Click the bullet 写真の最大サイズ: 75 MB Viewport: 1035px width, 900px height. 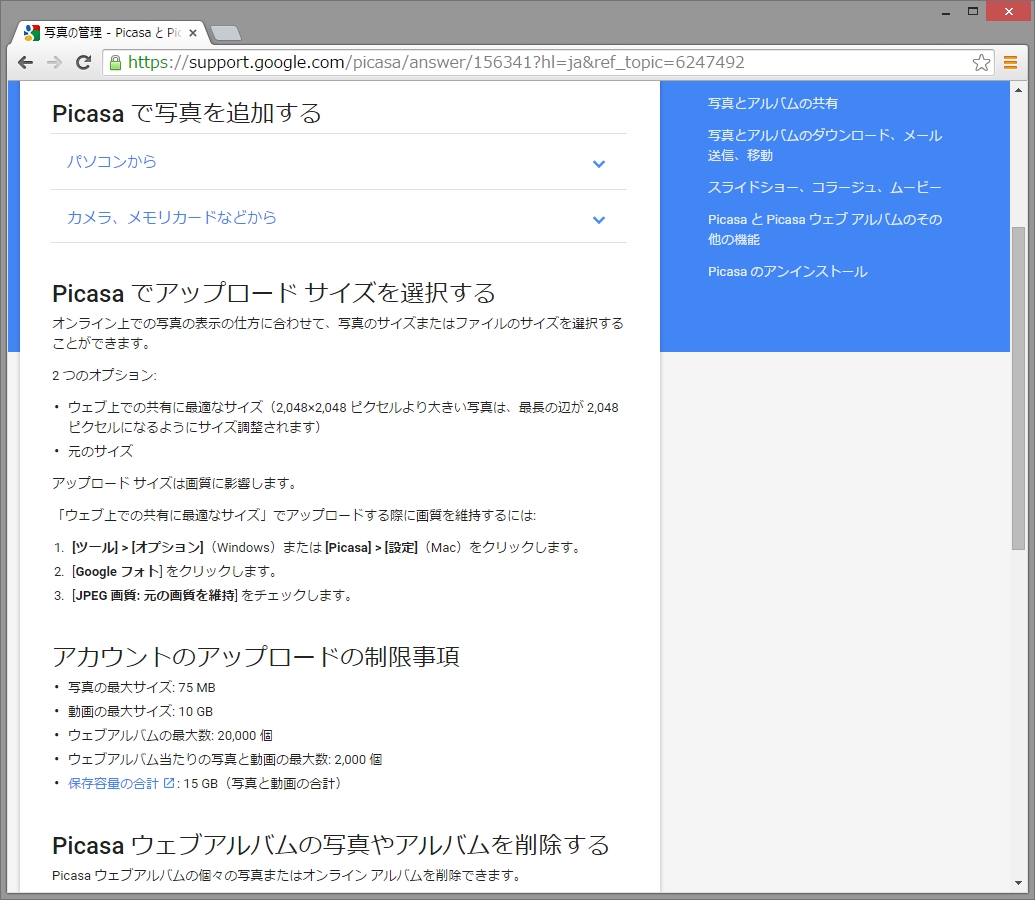pos(142,687)
